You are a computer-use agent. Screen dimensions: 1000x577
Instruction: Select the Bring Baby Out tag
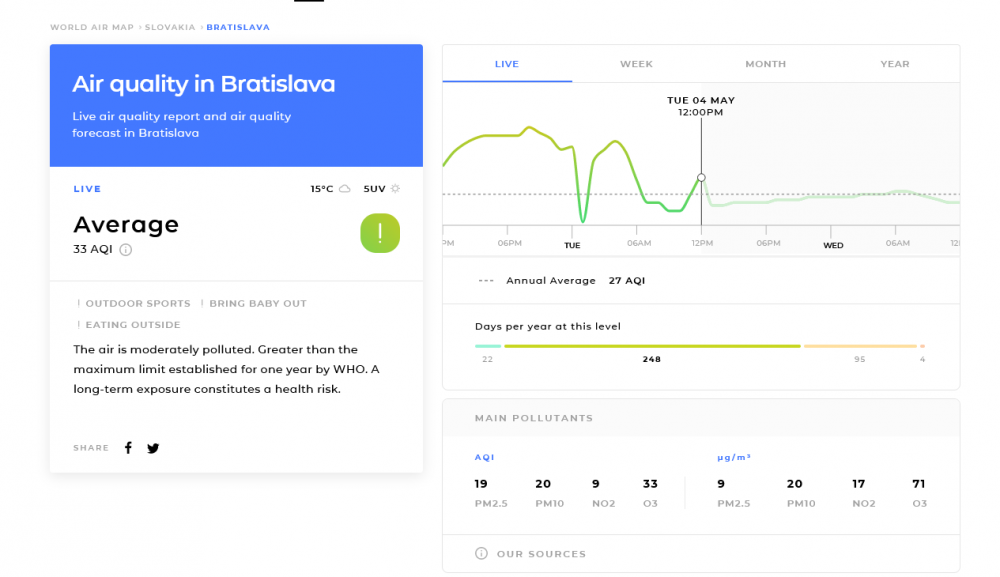(x=257, y=303)
